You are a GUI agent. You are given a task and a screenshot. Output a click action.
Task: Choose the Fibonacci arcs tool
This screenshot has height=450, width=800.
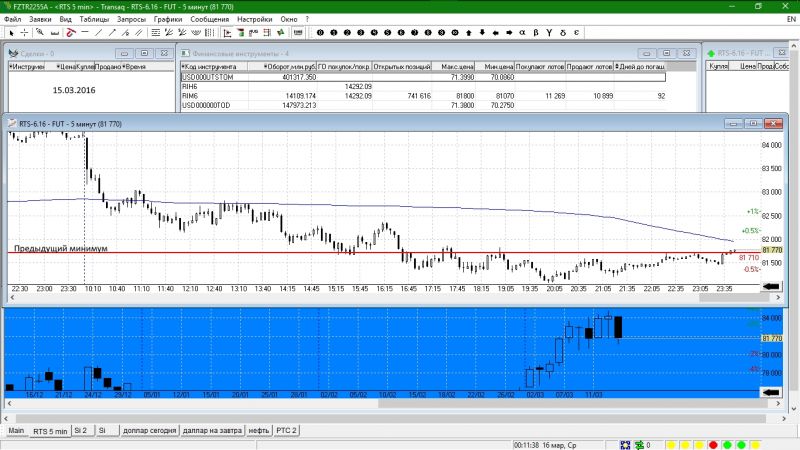coord(196,33)
